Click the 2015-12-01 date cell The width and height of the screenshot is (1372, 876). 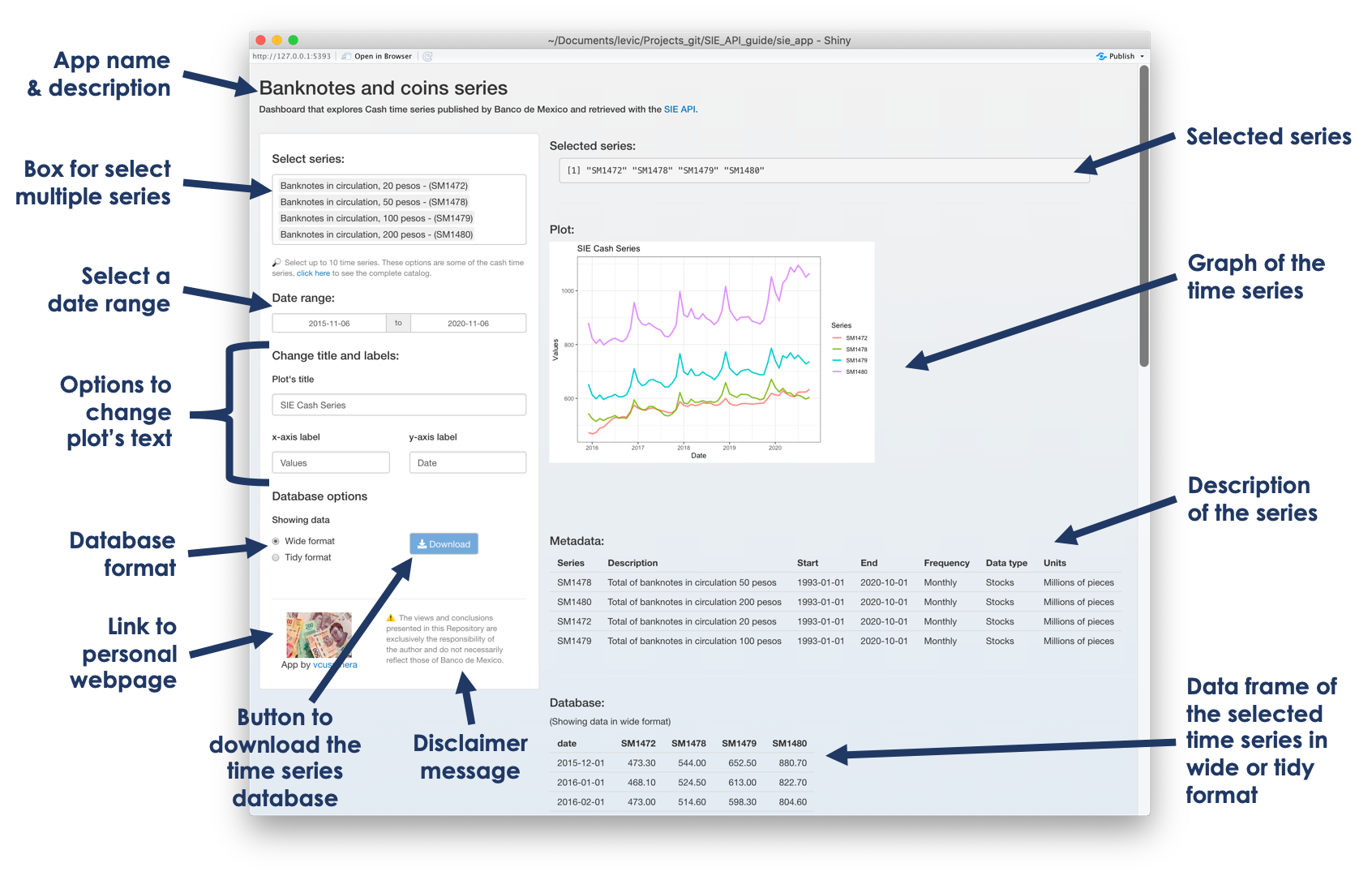[581, 763]
